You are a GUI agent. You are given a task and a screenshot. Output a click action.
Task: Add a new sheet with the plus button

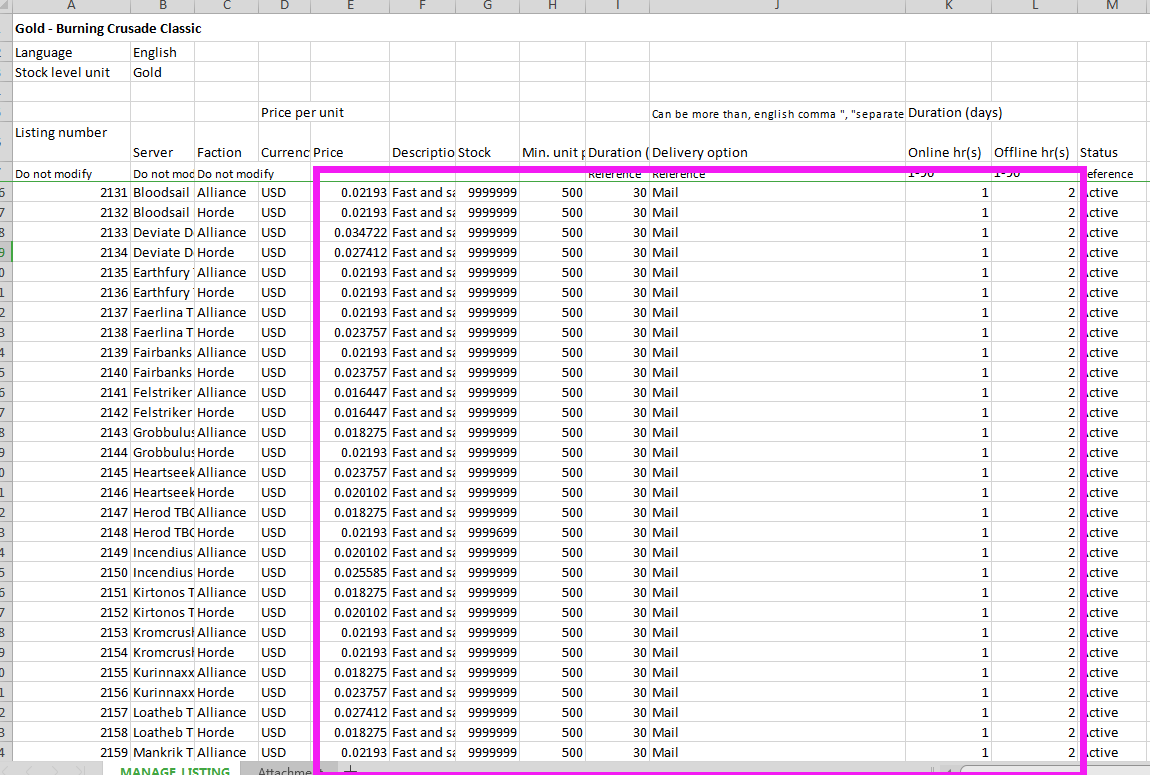tap(351, 770)
